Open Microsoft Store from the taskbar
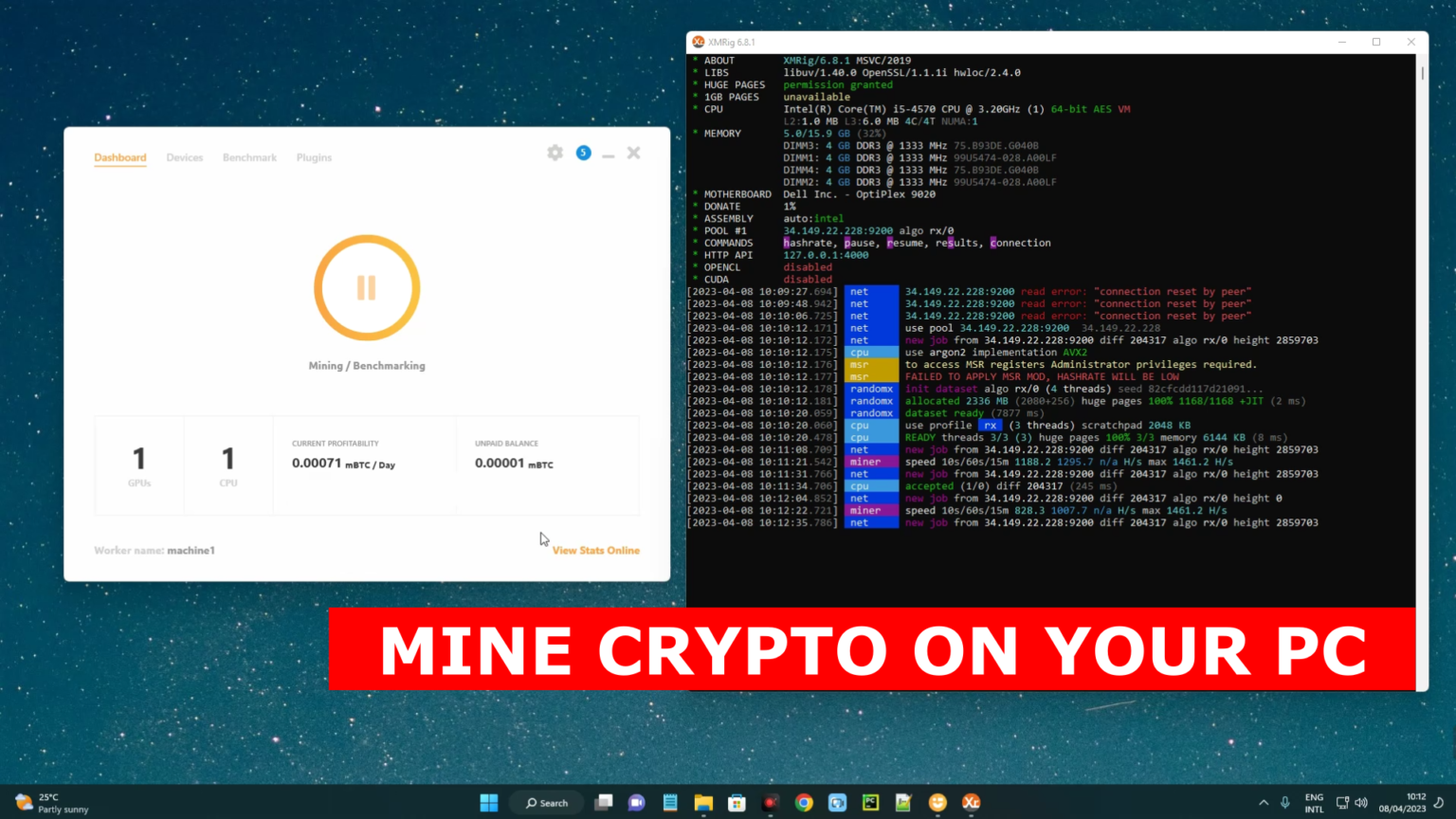The image size is (1456, 819). [737, 802]
